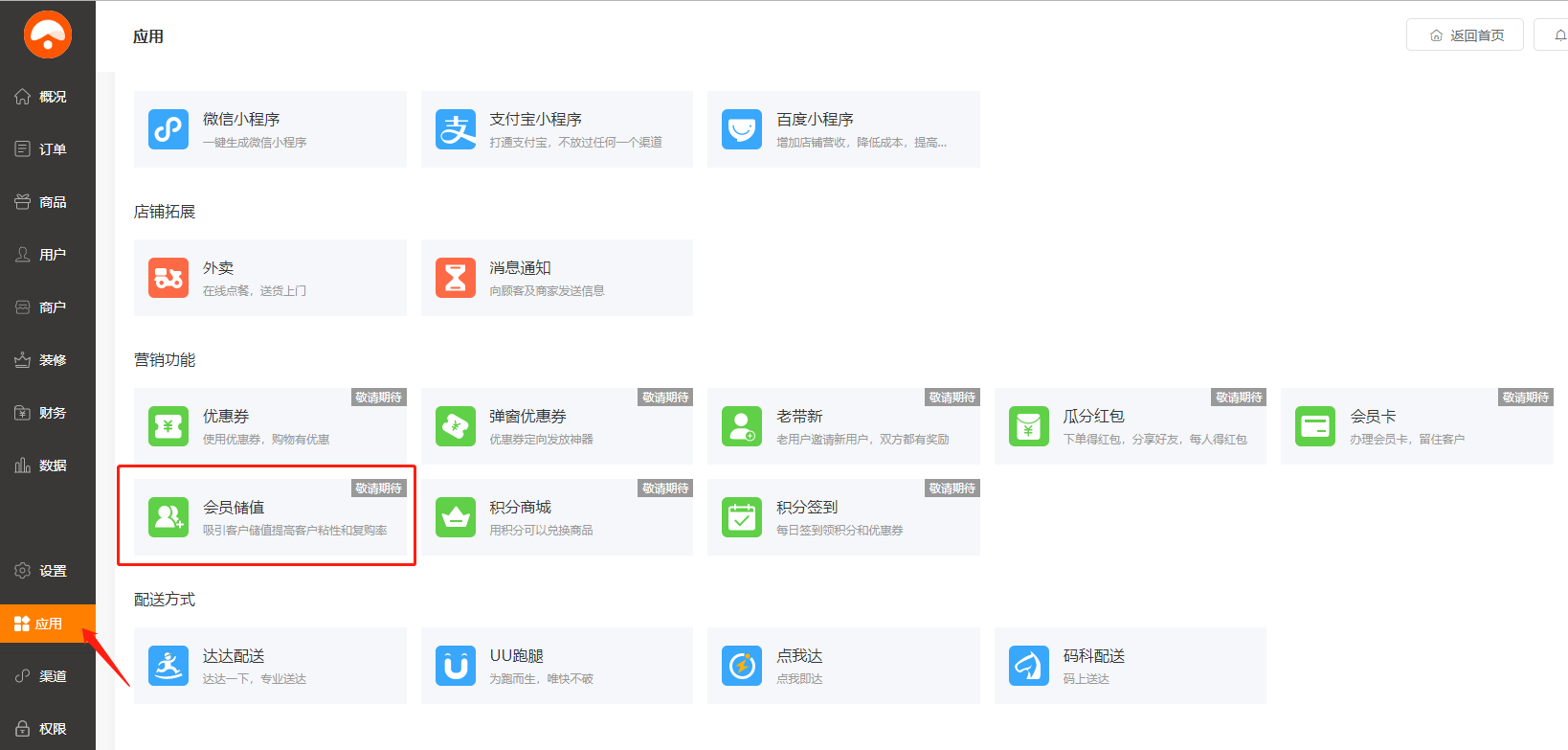Click the 积分签到 calendar check icon
1568x750 pixels.
coord(742,517)
